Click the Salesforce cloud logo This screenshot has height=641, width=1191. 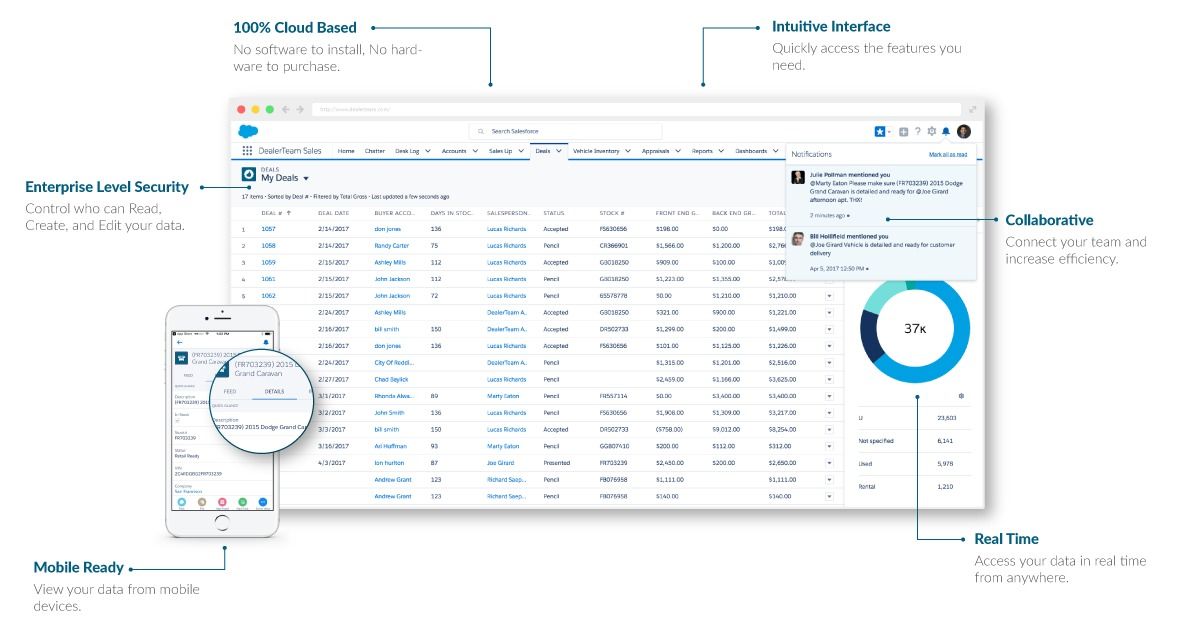point(248,131)
